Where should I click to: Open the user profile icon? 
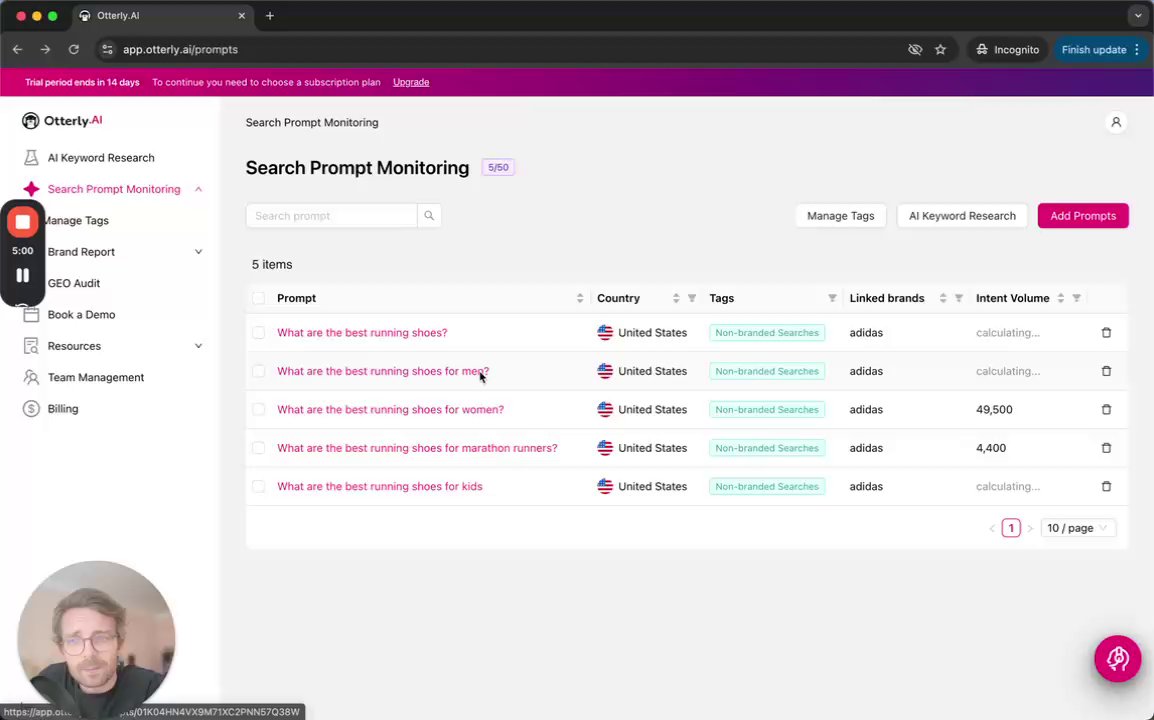(1116, 123)
